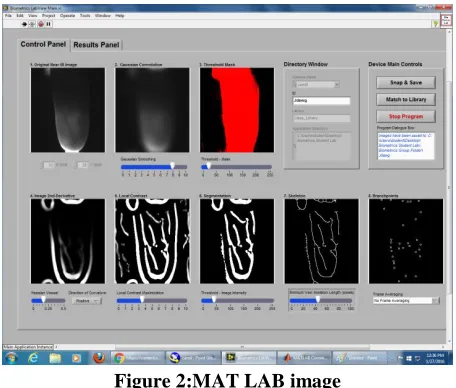The height and width of the screenshot is (388, 456).
Task: Open the Edit menu
Action: pyautogui.click(x=20, y=15)
